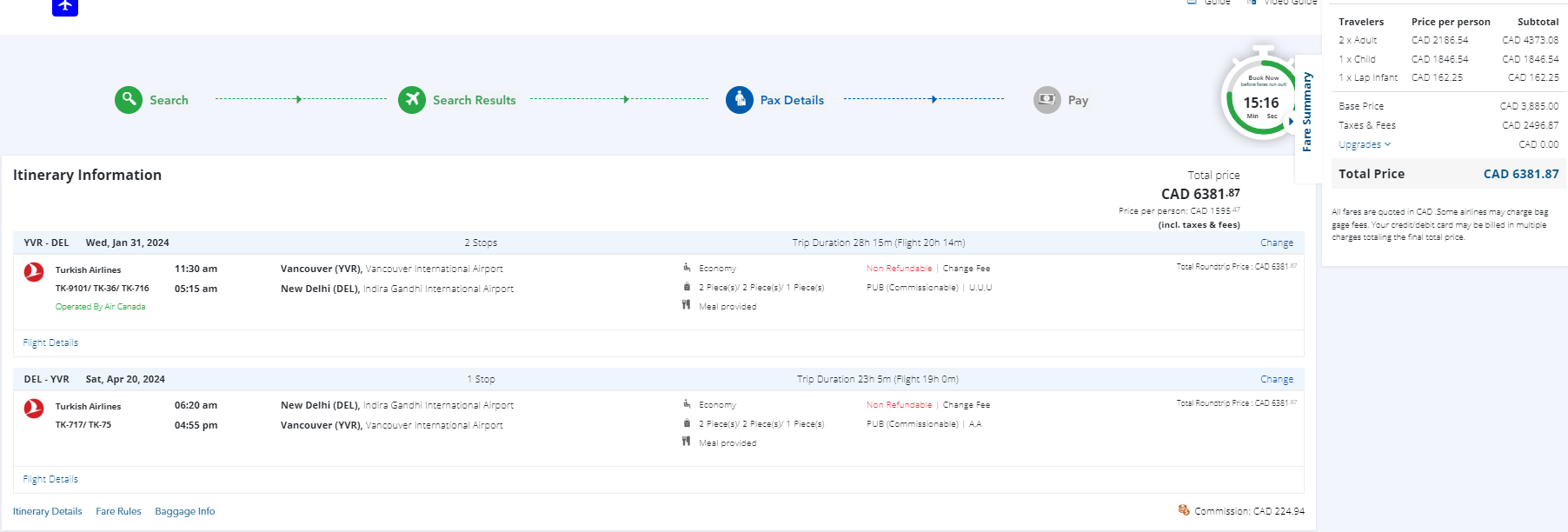
Task: Open the Fare Rules tab
Action: [x=118, y=511]
